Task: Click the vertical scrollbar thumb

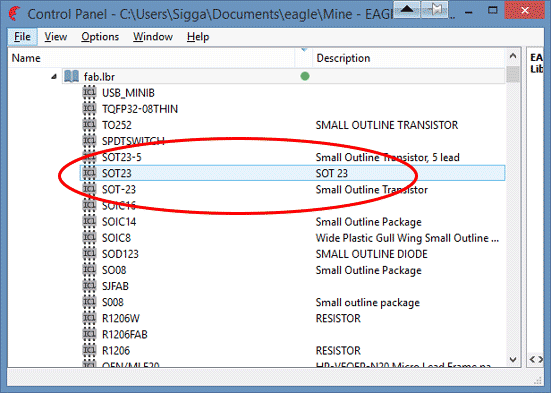Action: click(513, 74)
